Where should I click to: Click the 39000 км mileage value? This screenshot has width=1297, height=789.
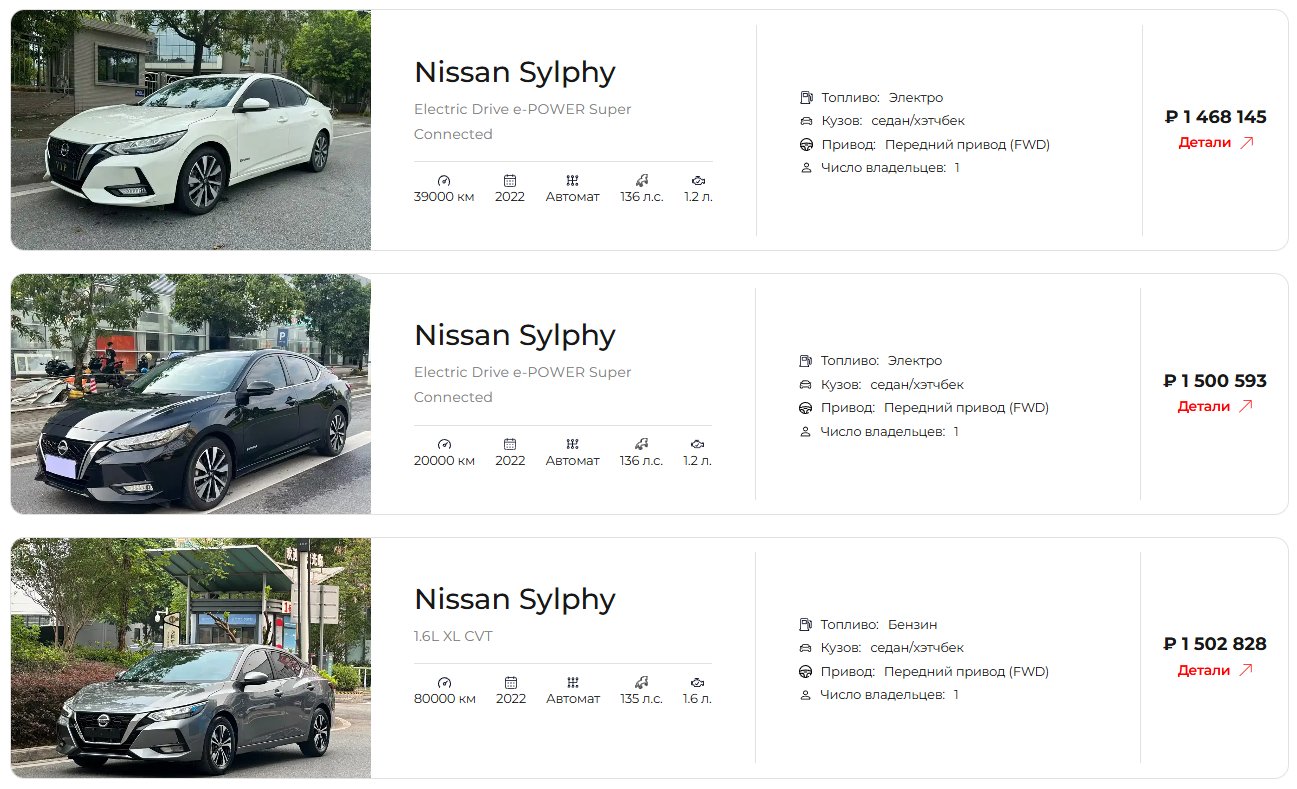(444, 197)
